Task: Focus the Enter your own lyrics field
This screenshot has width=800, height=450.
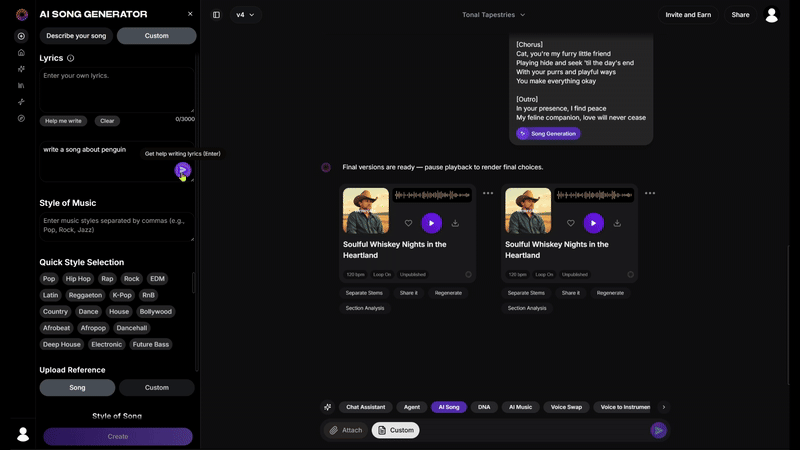Action: point(117,90)
